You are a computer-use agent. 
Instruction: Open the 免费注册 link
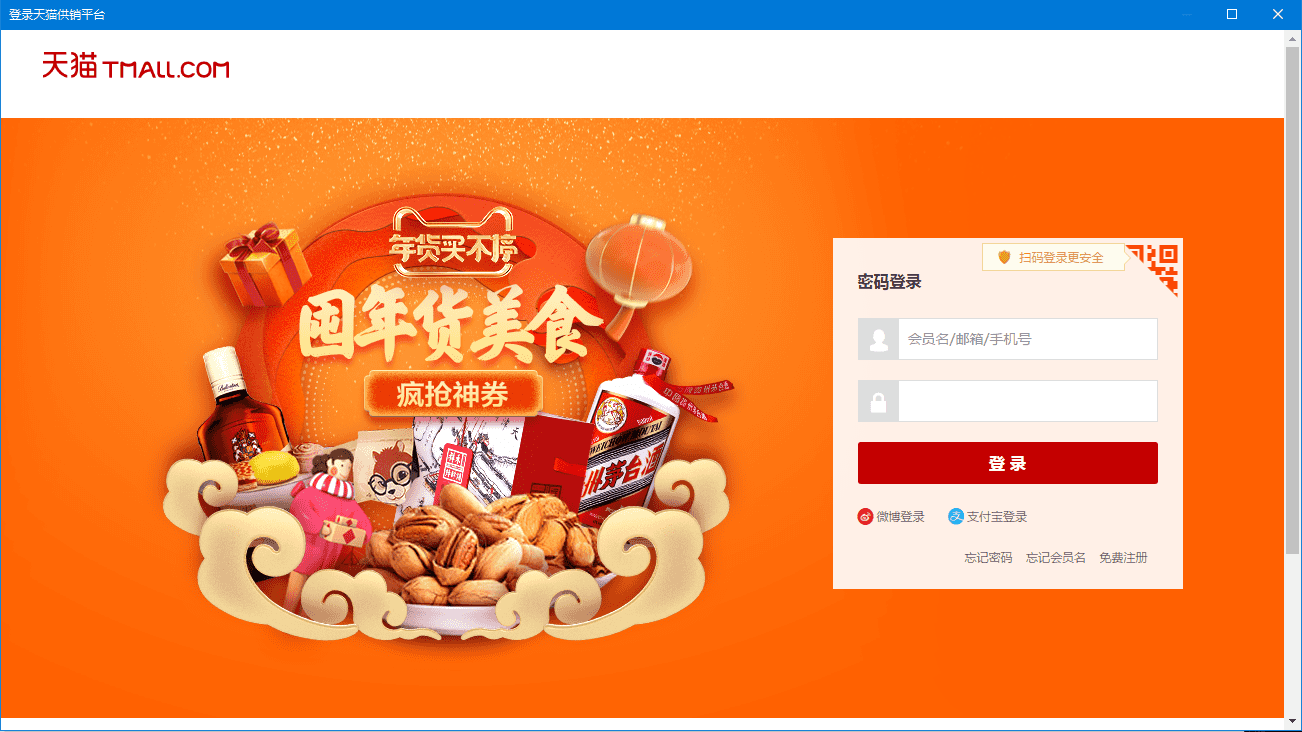pos(1123,558)
